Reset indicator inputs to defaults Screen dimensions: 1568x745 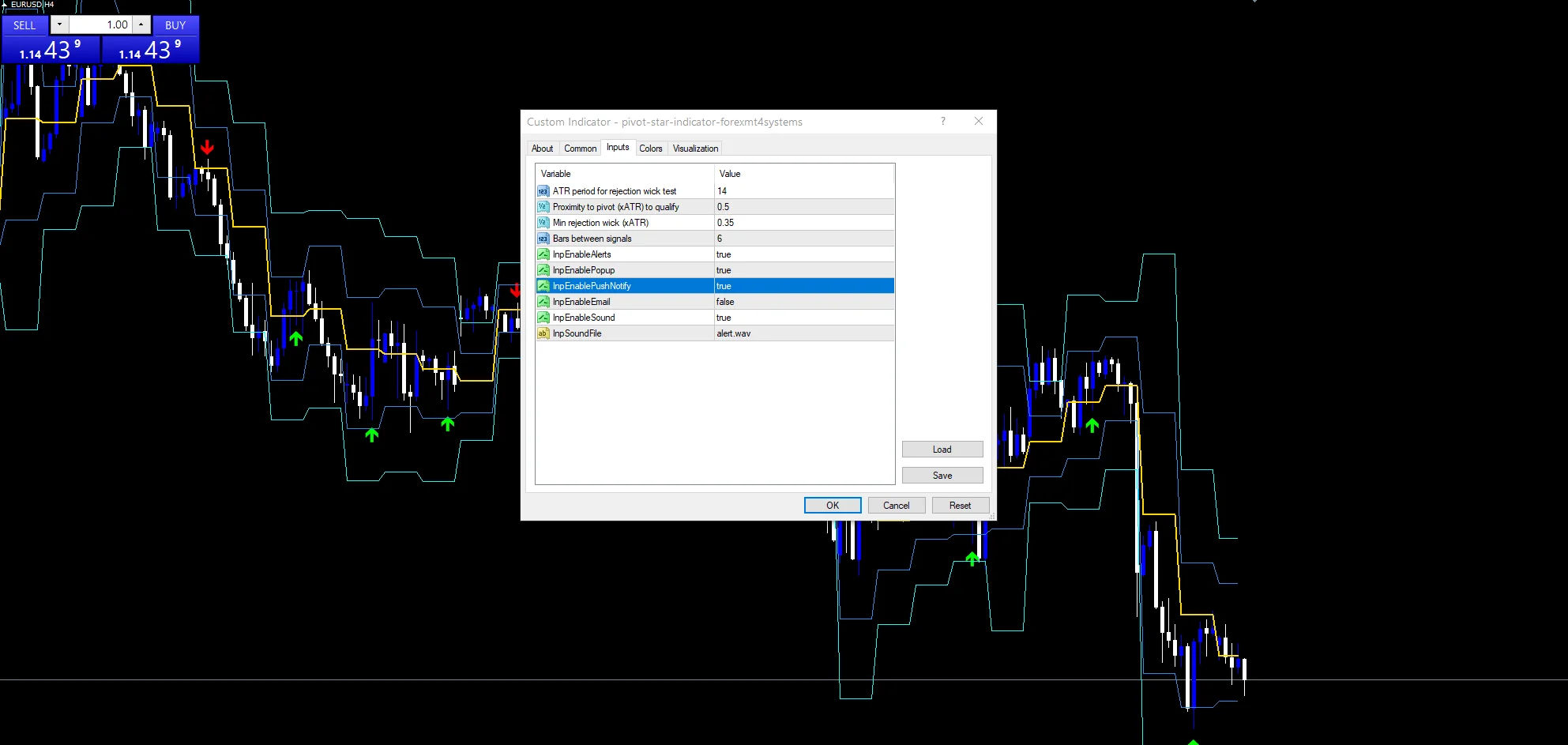(x=961, y=506)
